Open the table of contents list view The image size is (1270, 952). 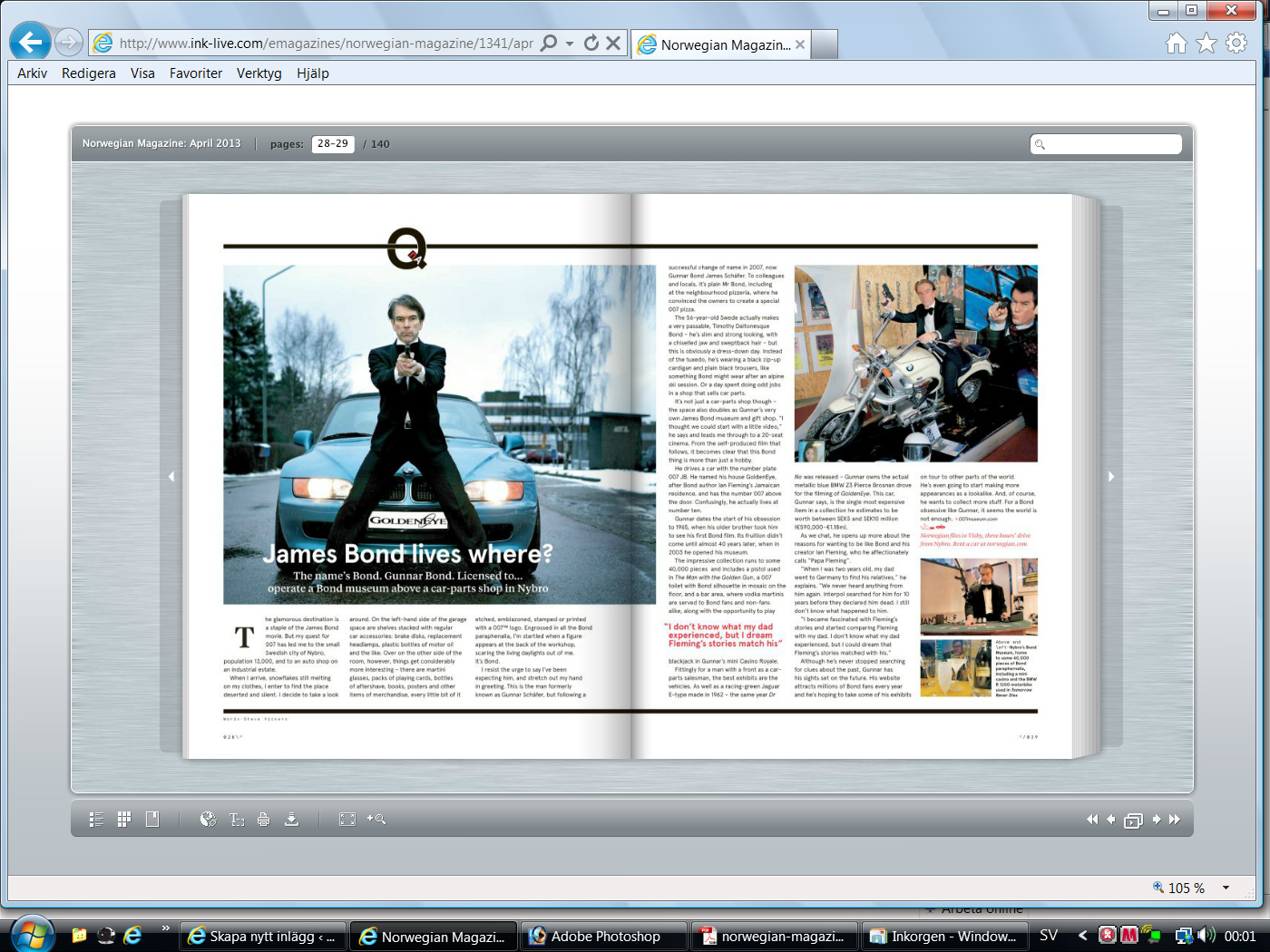coord(96,820)
